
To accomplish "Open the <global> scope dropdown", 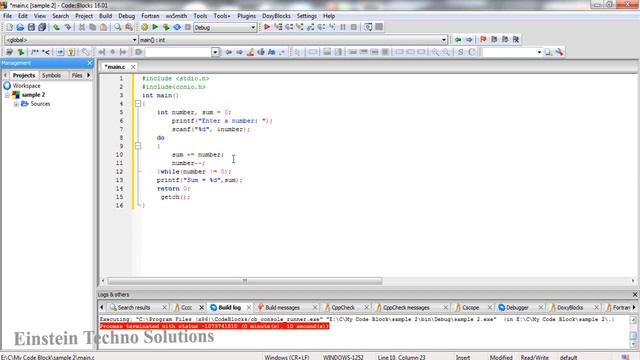I will pos(134,40).
